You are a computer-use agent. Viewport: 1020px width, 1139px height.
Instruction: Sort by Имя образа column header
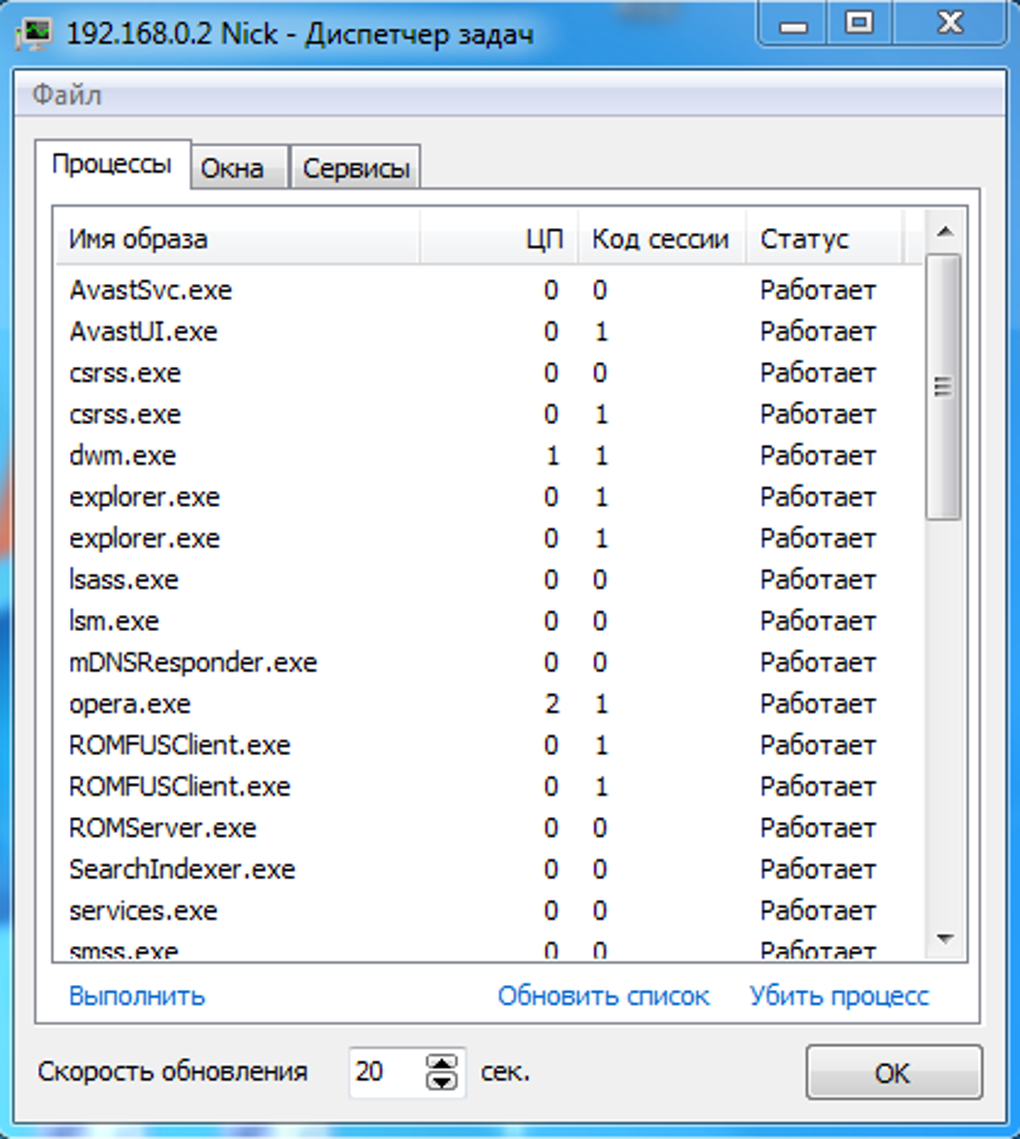(138, 239)
